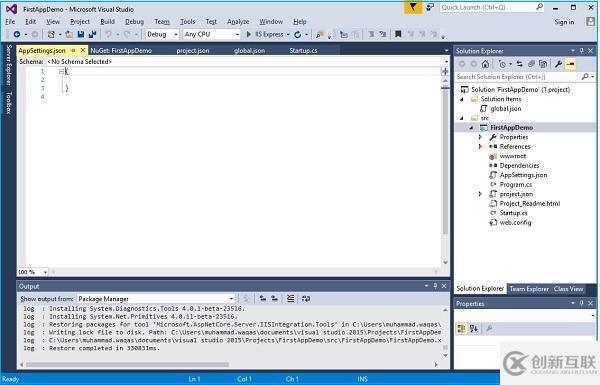600x385 pixels.
Task: Open the 100 % zoom dropdown
Action: click(45, 272)
